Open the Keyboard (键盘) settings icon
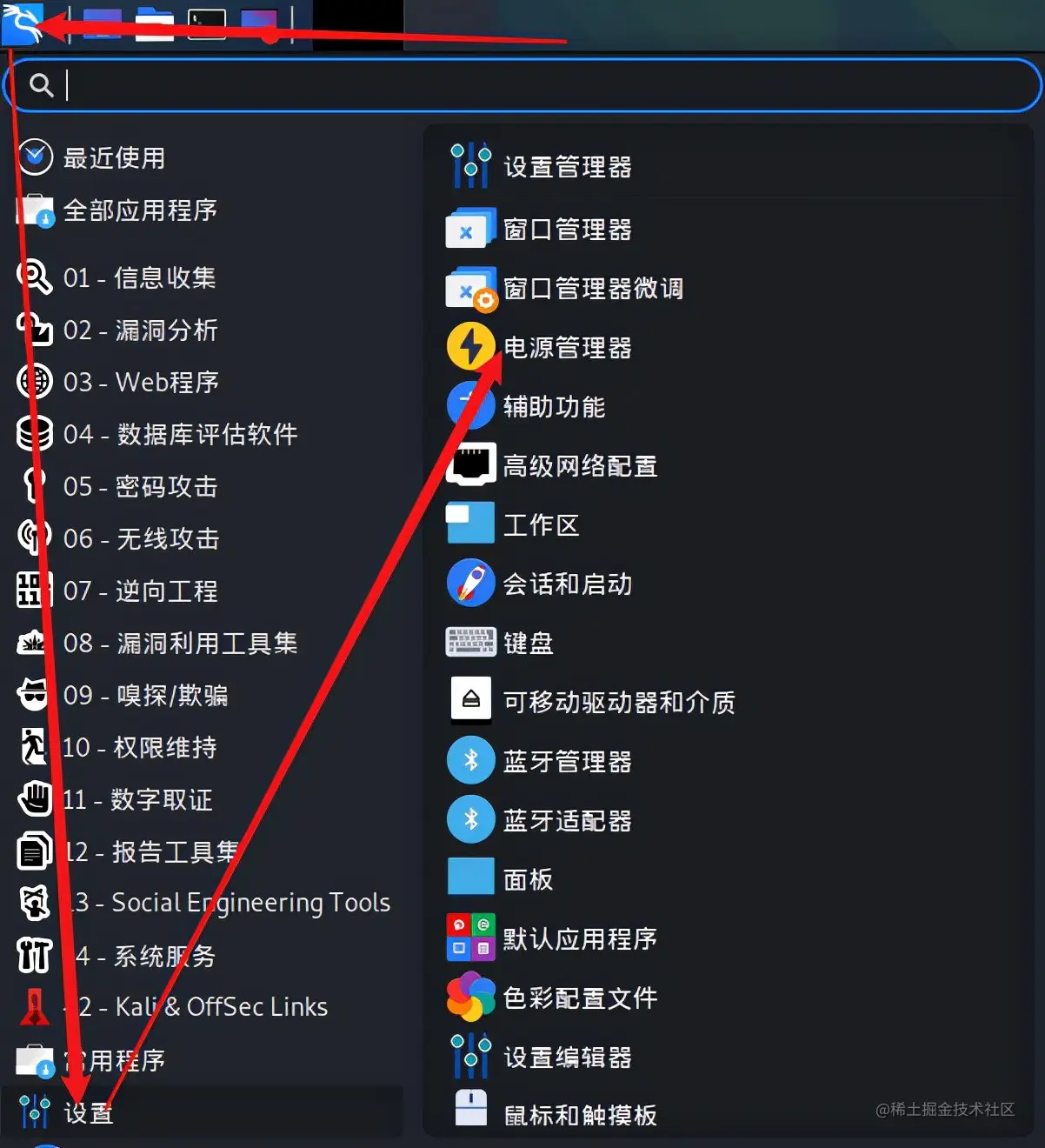Screen dimensions: 1045x1148 tap(470, 642)
